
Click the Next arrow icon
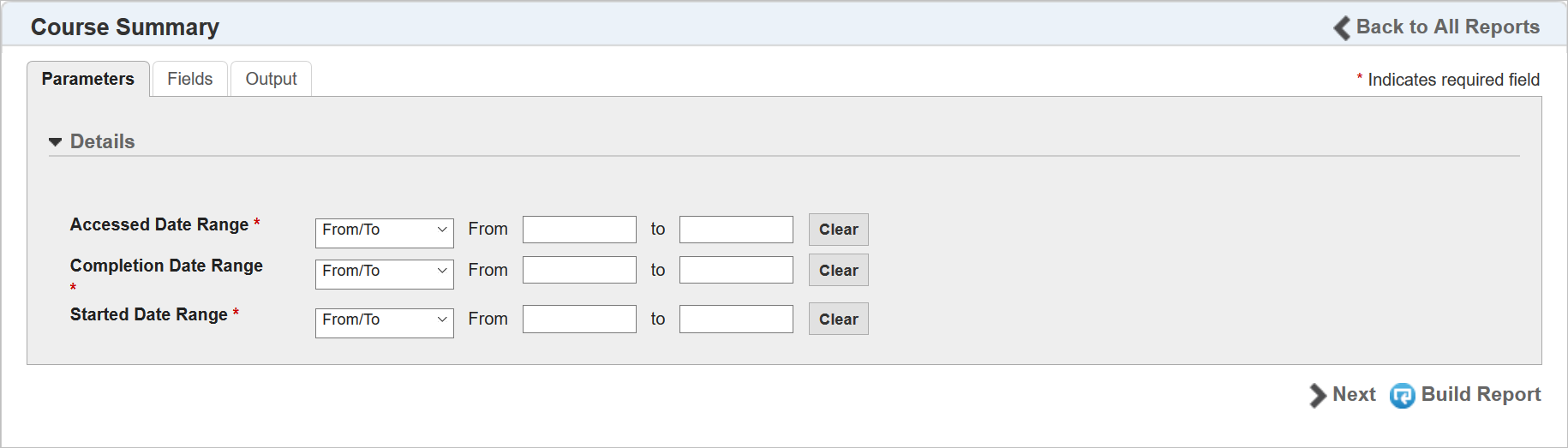pos(1317,395)
